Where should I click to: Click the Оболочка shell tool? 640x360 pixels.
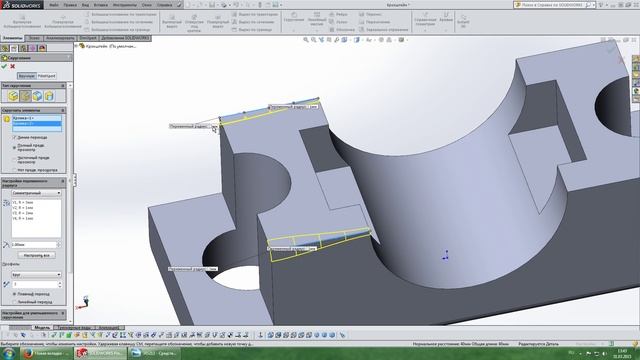tap(342, 30)
